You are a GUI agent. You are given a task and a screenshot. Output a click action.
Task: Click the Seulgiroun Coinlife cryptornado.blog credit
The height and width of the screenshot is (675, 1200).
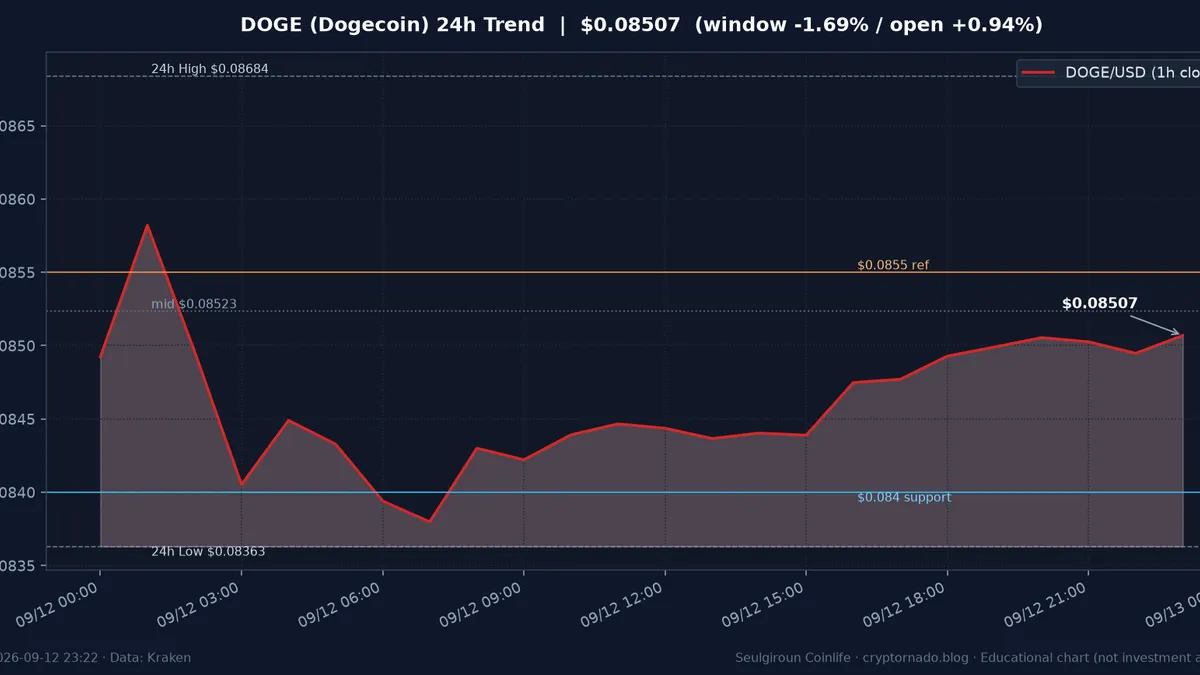pos(853,658)
